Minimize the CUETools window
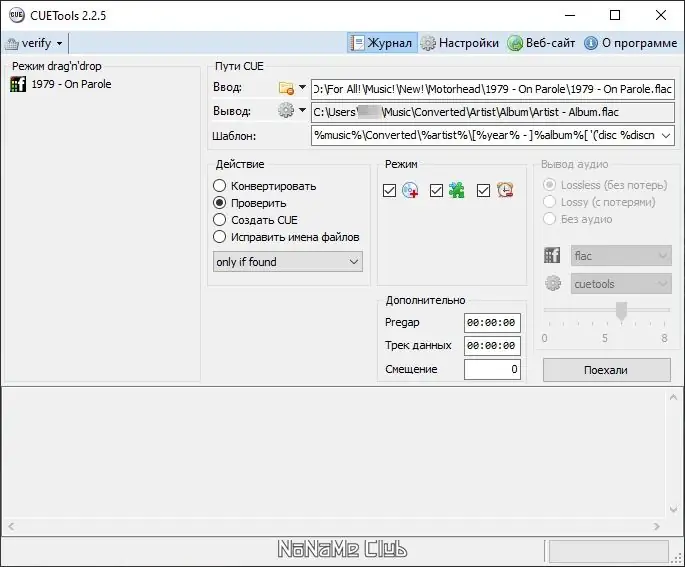685x567 pixels. pyautogui.click(x=570, y=15)
